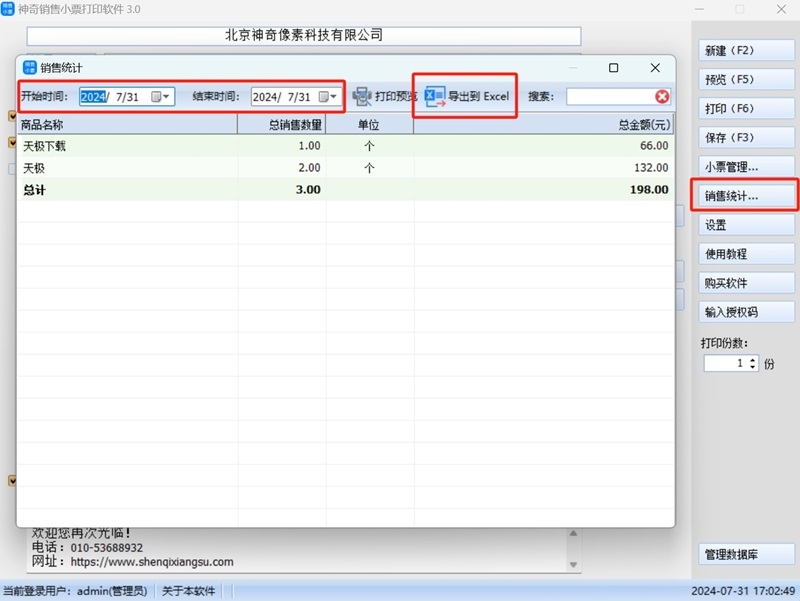Sort by 总销售数量 column header
Viewport: 800px width, 601px height.
(x=282, y=124)
